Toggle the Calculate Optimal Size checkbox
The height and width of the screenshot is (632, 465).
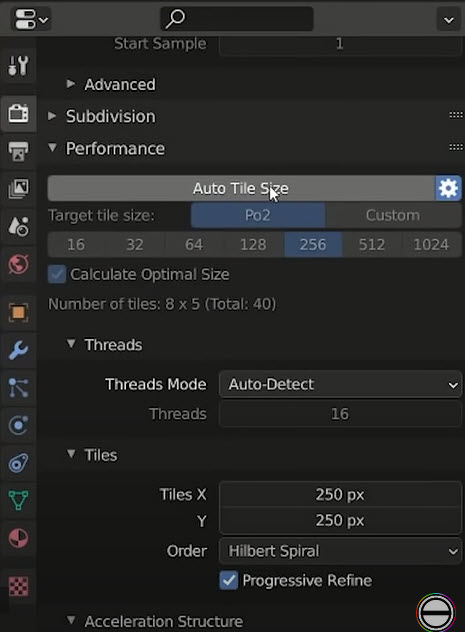pos(57,274)
